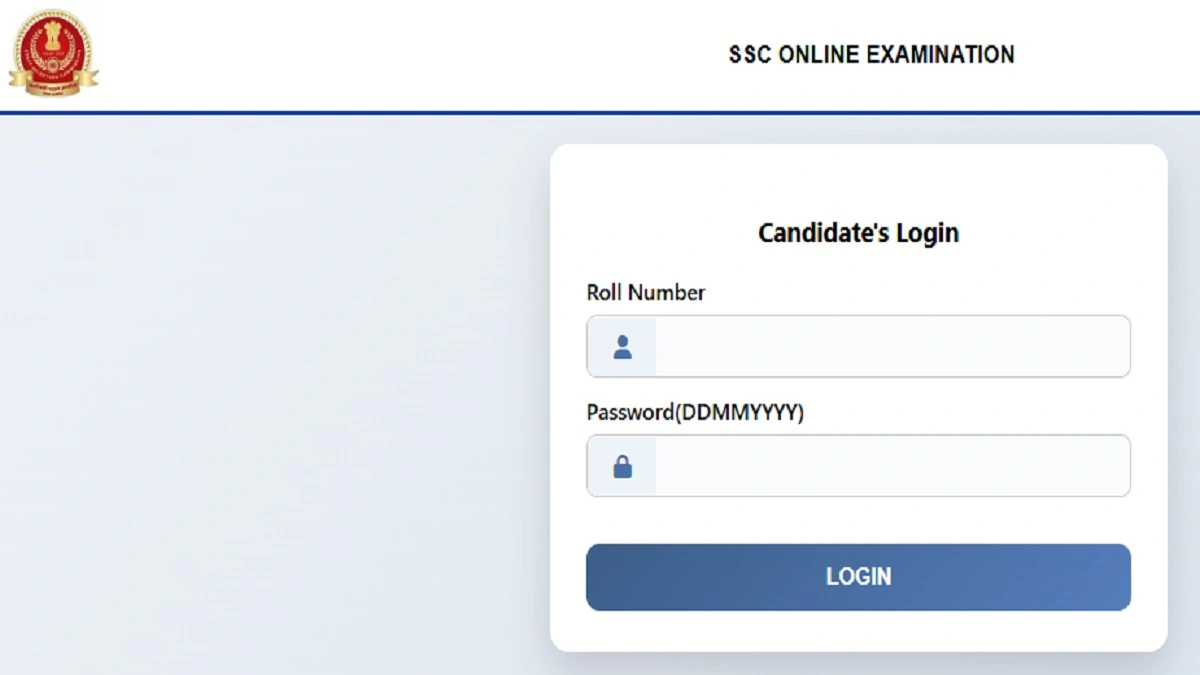This screenshot has width=1200, height=675.
Task: Click the gold ribbon beneath the SSC emblem
Action: (53, 84)
